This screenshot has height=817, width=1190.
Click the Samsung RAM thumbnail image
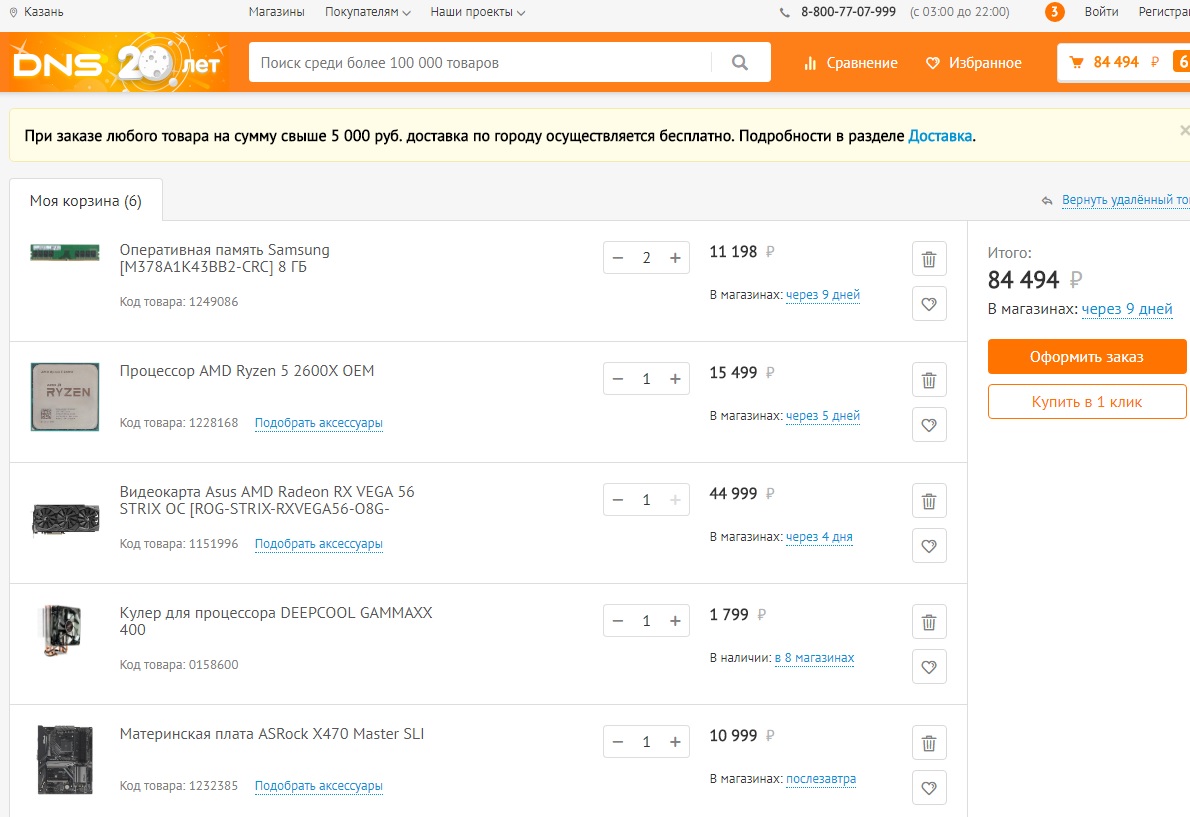pyautogui.click(x=65, y=253)
